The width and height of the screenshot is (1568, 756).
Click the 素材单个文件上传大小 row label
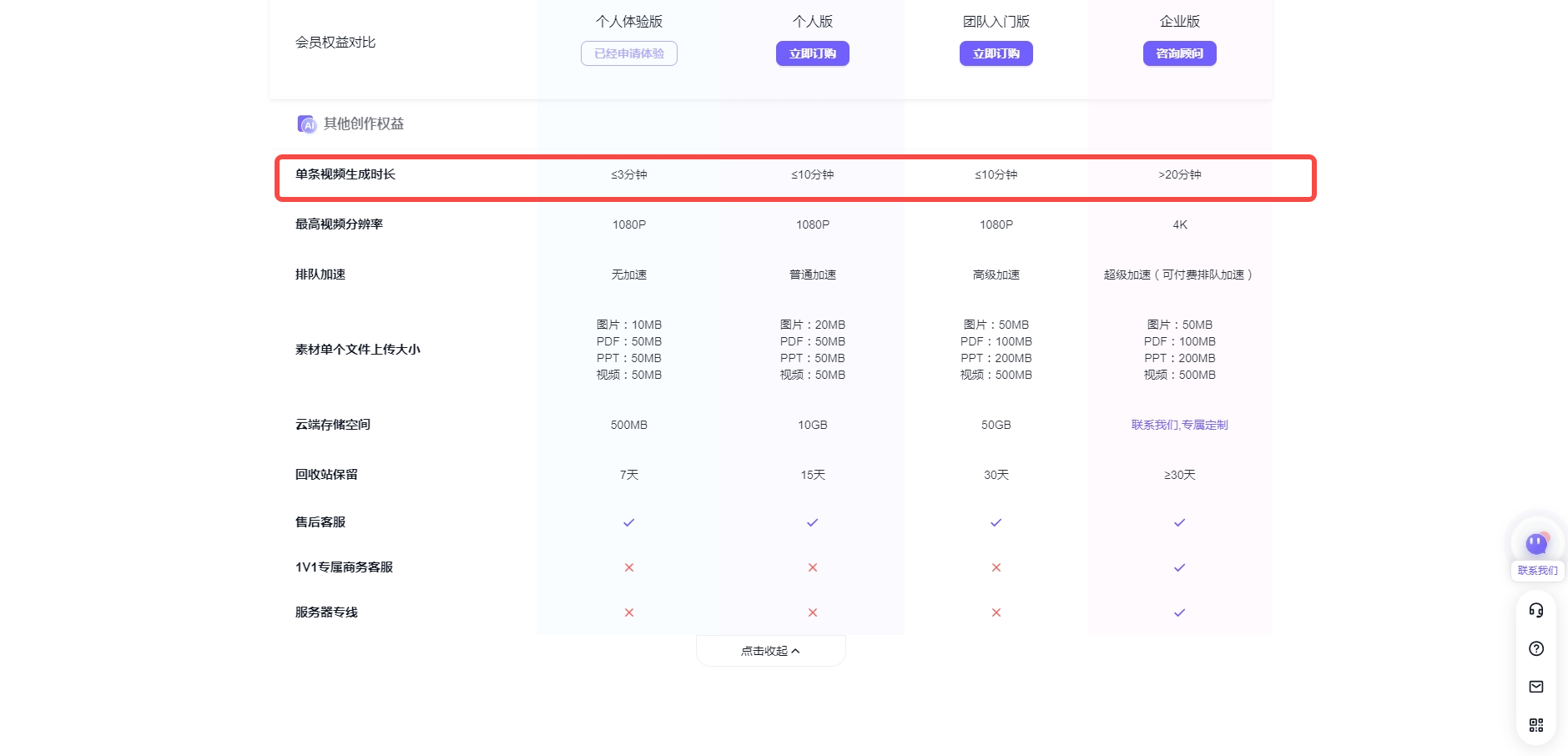[x=358, y=350]
